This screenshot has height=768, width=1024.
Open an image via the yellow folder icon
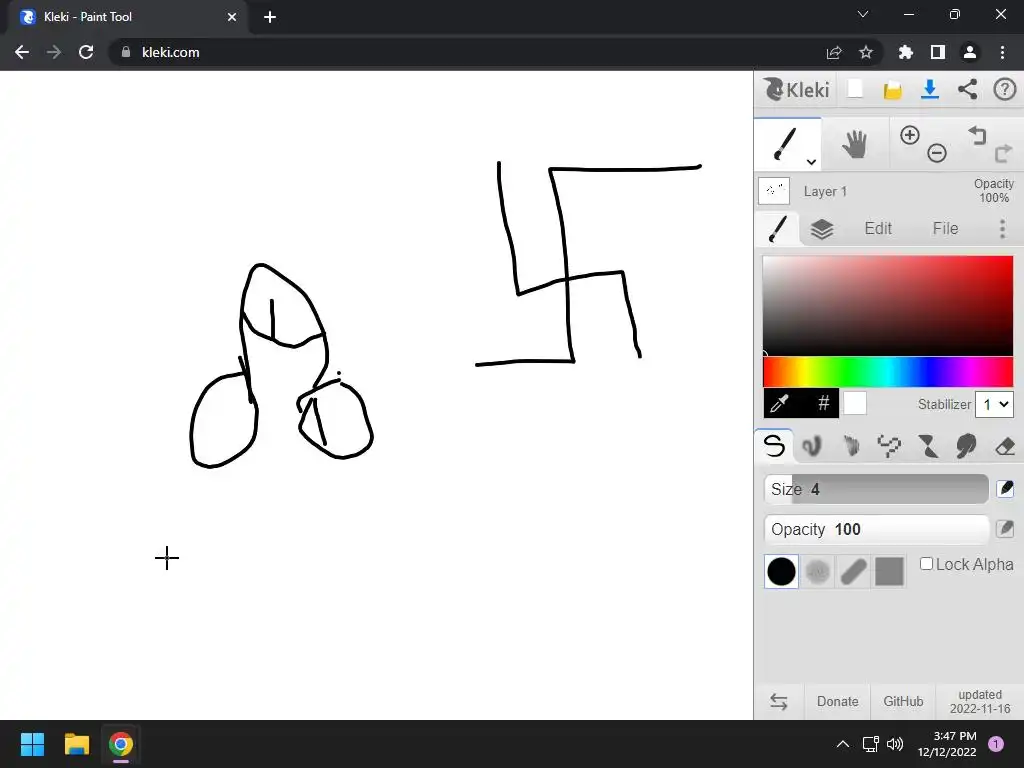pyautogui.click(x=893, y=90)
